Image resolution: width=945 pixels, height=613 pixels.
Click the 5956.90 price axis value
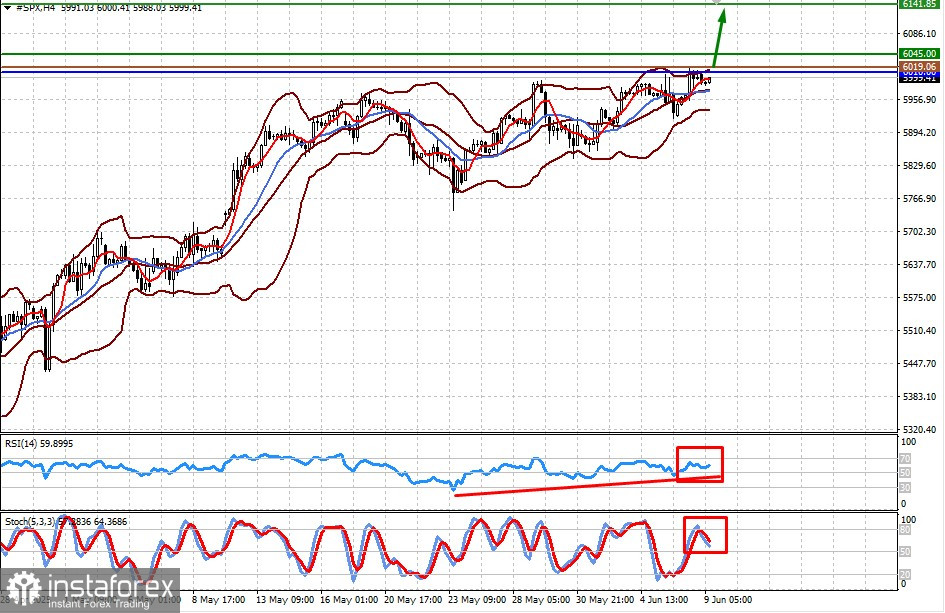(919, 99)
